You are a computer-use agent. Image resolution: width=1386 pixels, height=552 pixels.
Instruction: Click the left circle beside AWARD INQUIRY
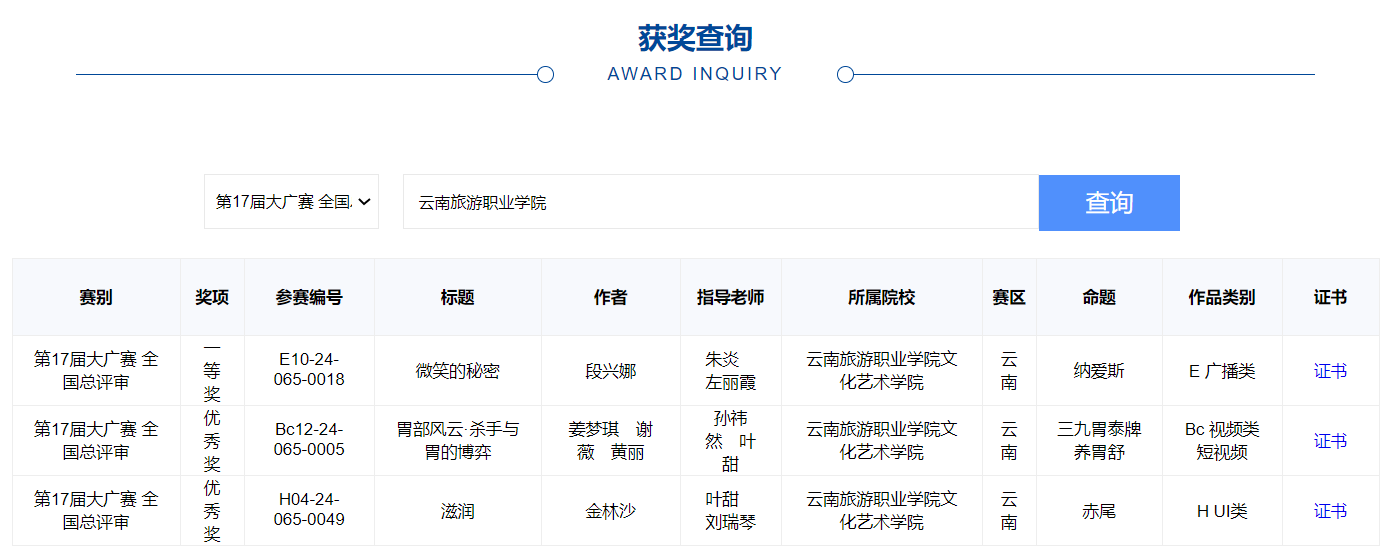pos(545,74)
